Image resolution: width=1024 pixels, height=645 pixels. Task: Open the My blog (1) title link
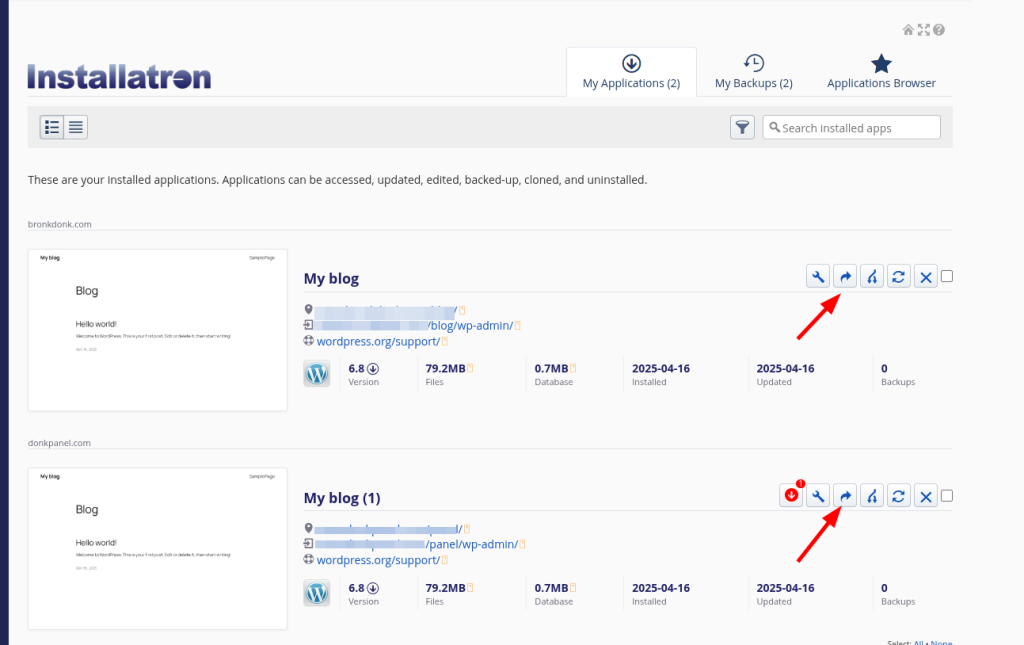coord(342,498)
